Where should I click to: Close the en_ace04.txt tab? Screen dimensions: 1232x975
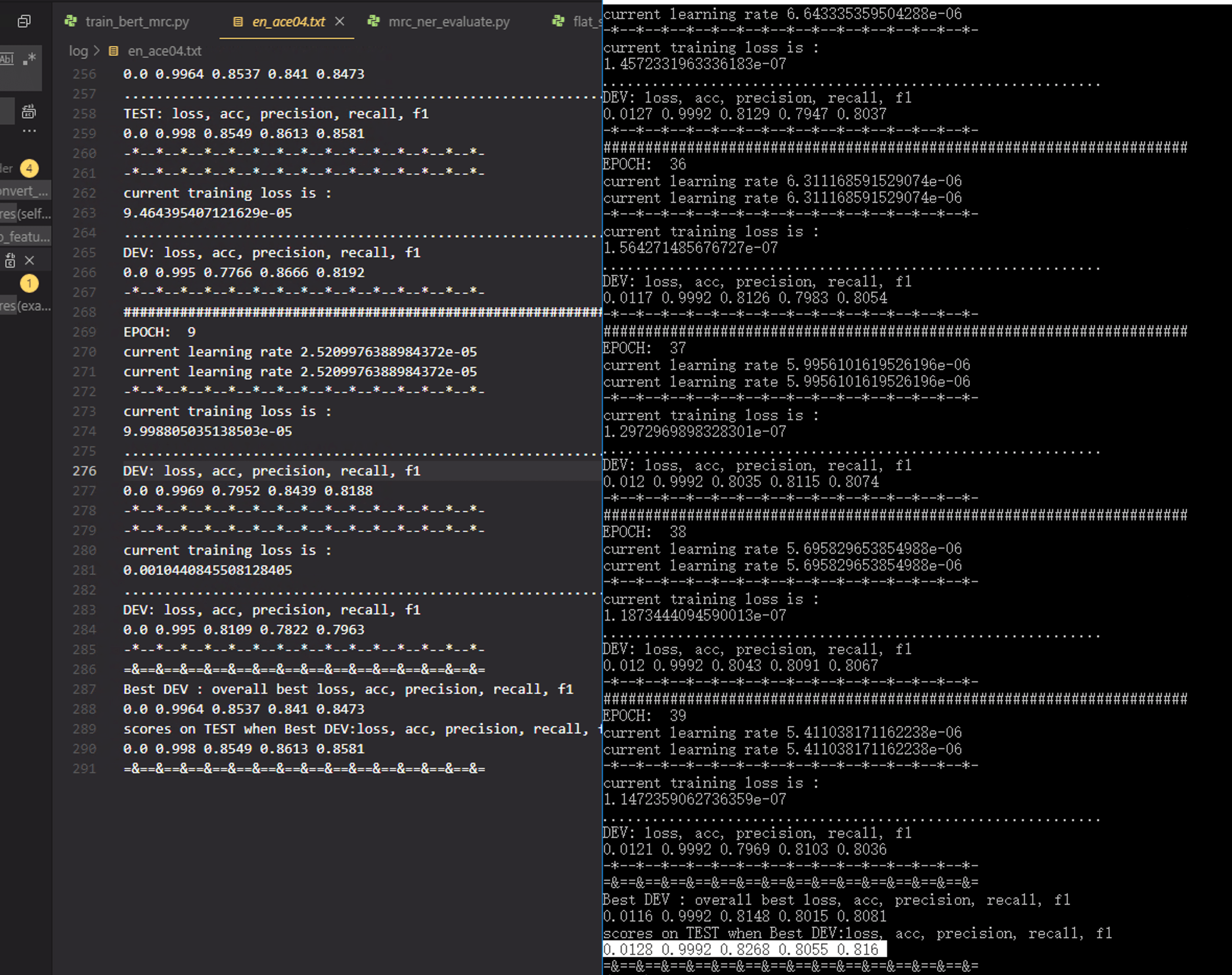(340, 22)
